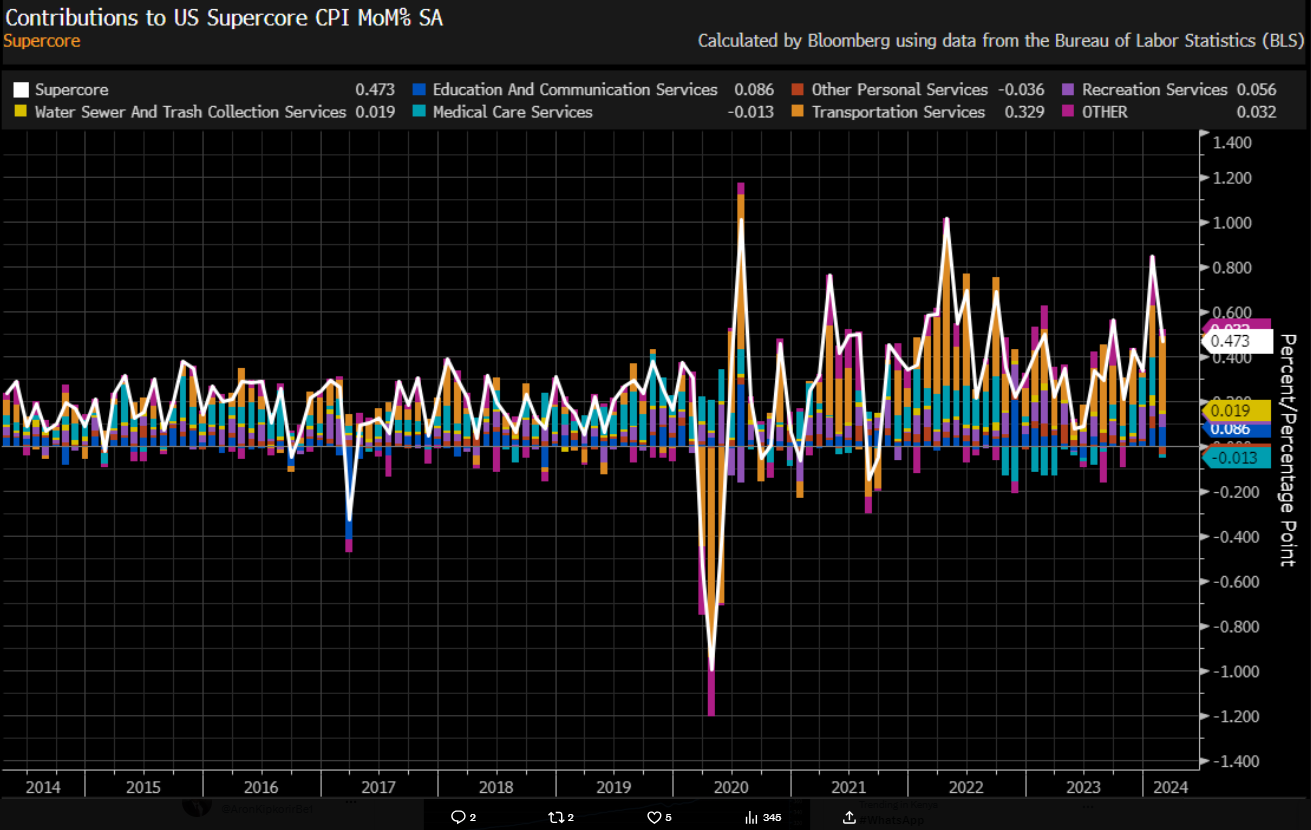Click the -0.036 Other Personal Services value

point(1021,90)
